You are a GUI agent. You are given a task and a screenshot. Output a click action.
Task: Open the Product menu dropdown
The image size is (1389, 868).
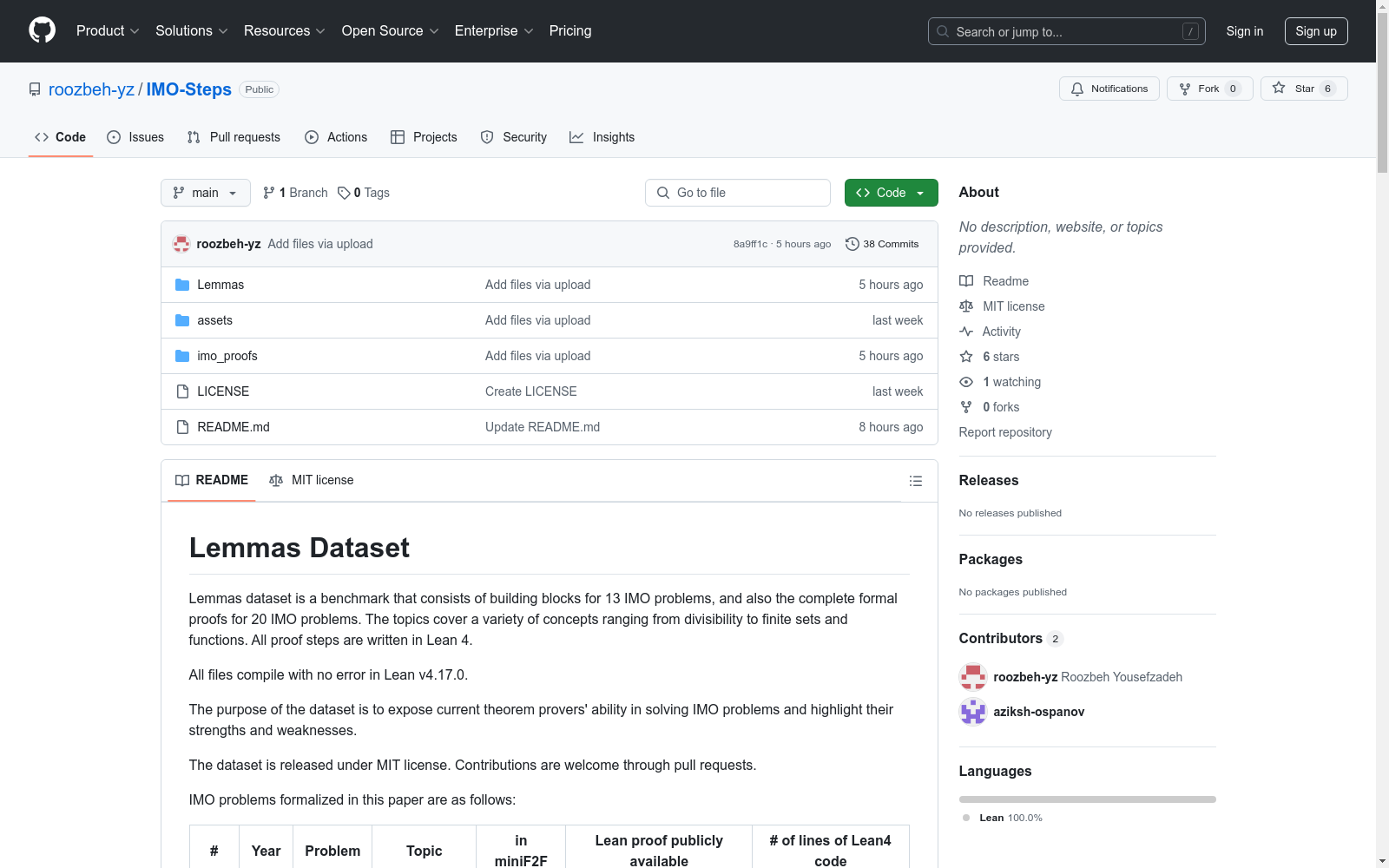pyautogui.click(x=108, y=31)
